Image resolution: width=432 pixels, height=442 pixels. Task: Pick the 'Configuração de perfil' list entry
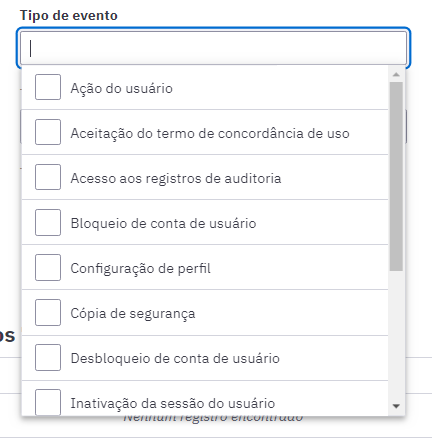pos(205,267)
